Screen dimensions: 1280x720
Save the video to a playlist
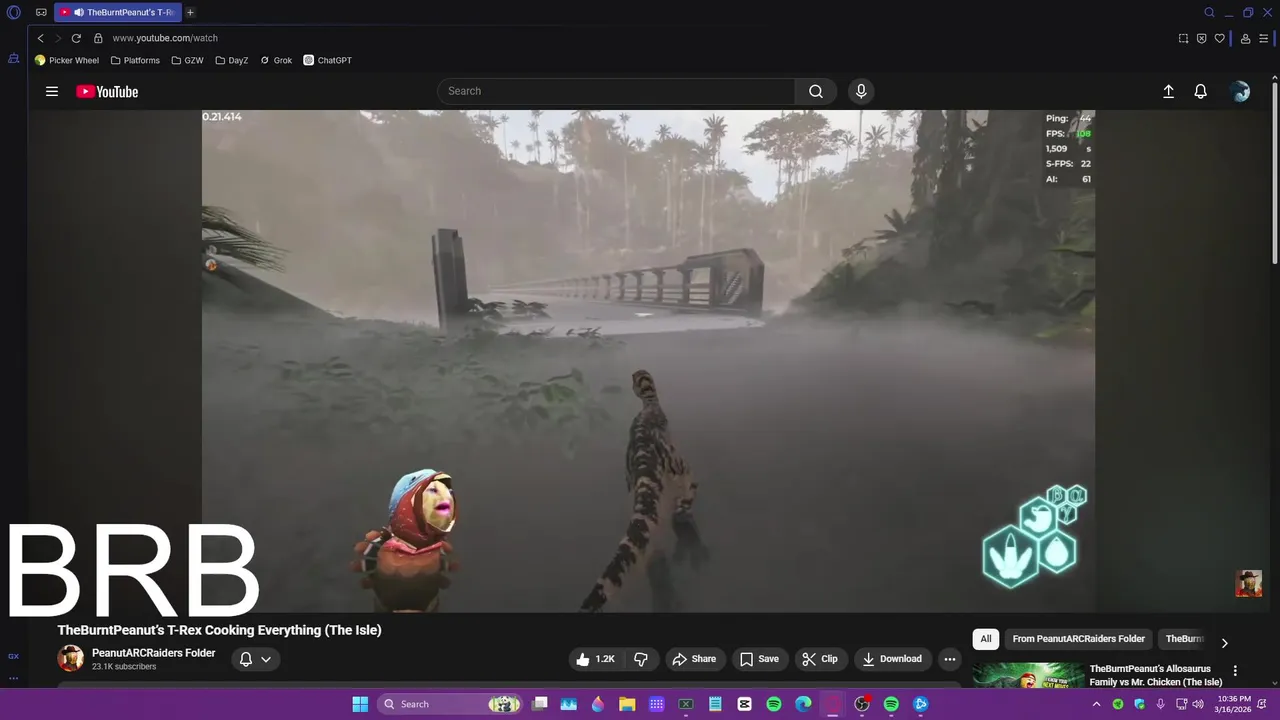(760, 659)
